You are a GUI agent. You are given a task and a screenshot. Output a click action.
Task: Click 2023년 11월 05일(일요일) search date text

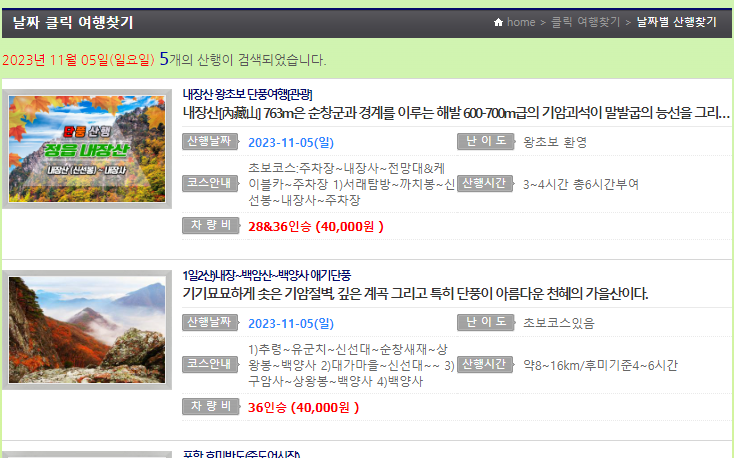(x=78, y=60)
